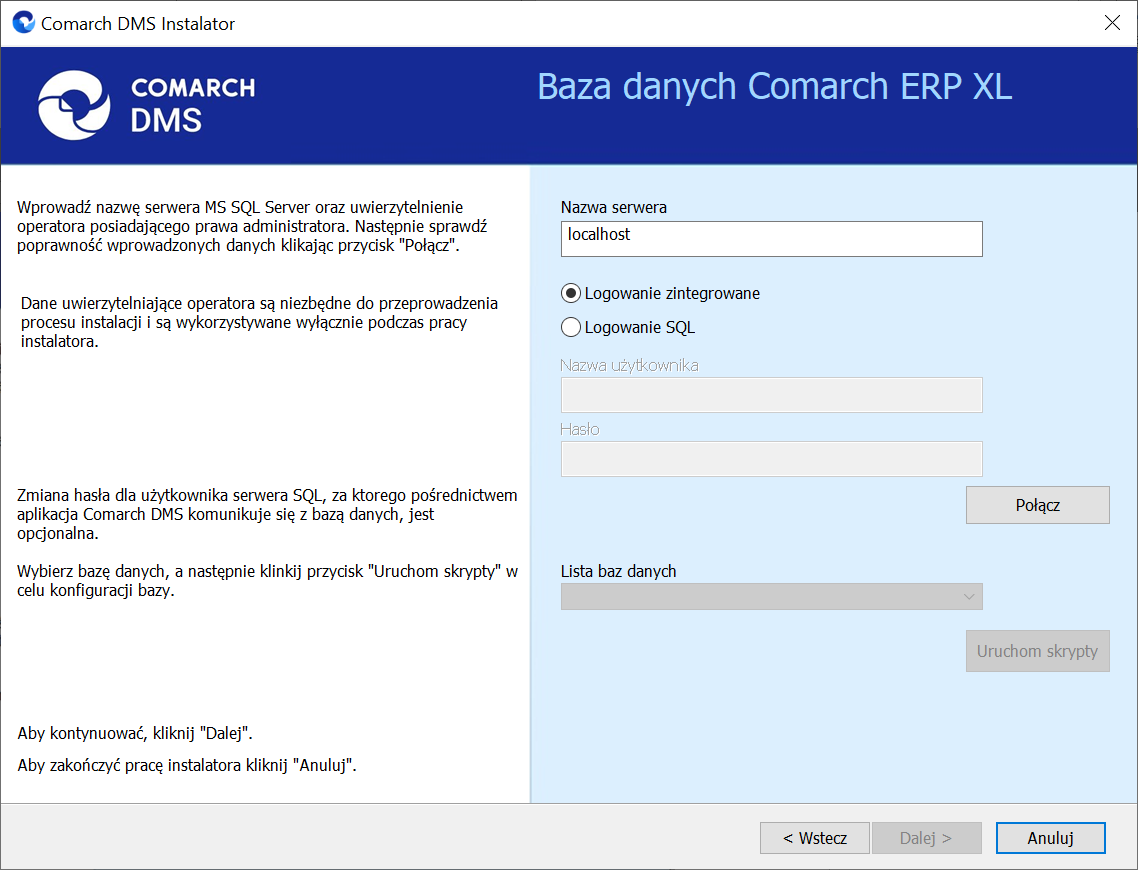Click the text 'Aby kontynuować, kliknij "Dalej".'
This screenshot has width=1138, height=870.
point(135,733)
